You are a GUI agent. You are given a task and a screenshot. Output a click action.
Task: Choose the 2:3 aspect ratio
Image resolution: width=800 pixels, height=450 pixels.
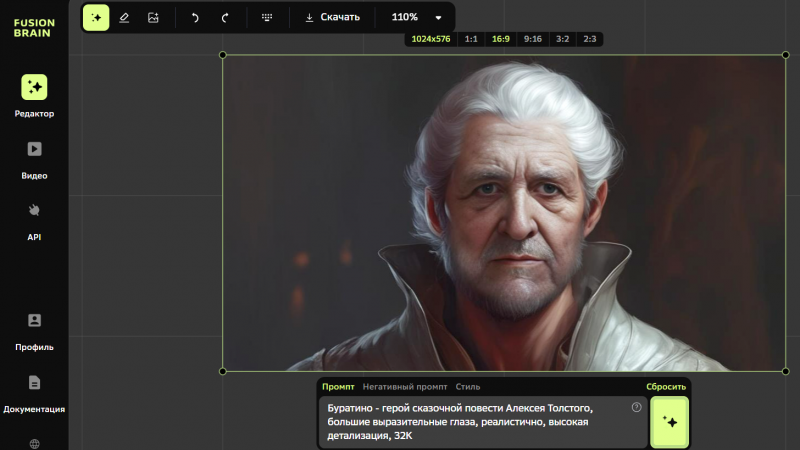tap(590, 39)
